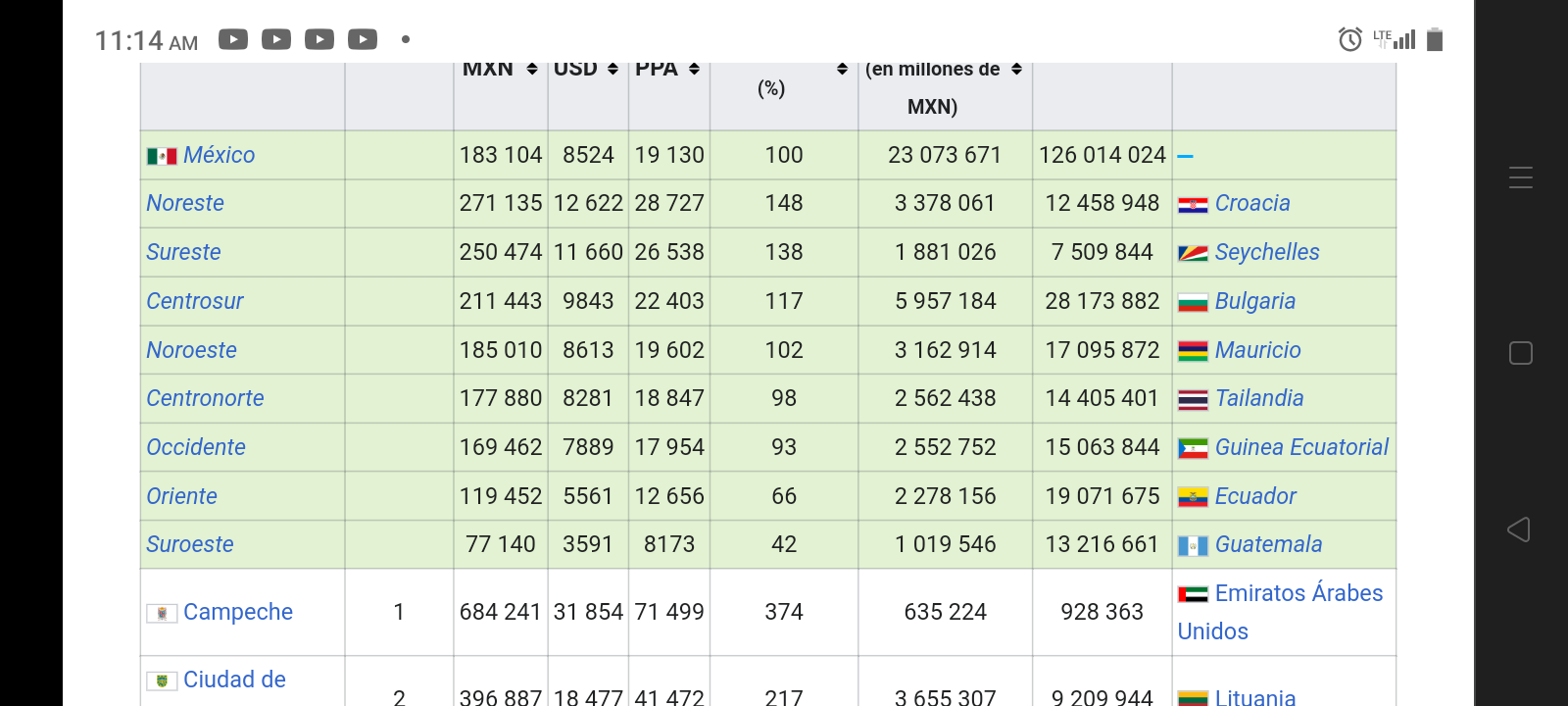Screen dimensions: 1568x706
Task: Open the Guinea Ecuatorial country link
Action: [1301, 447]
